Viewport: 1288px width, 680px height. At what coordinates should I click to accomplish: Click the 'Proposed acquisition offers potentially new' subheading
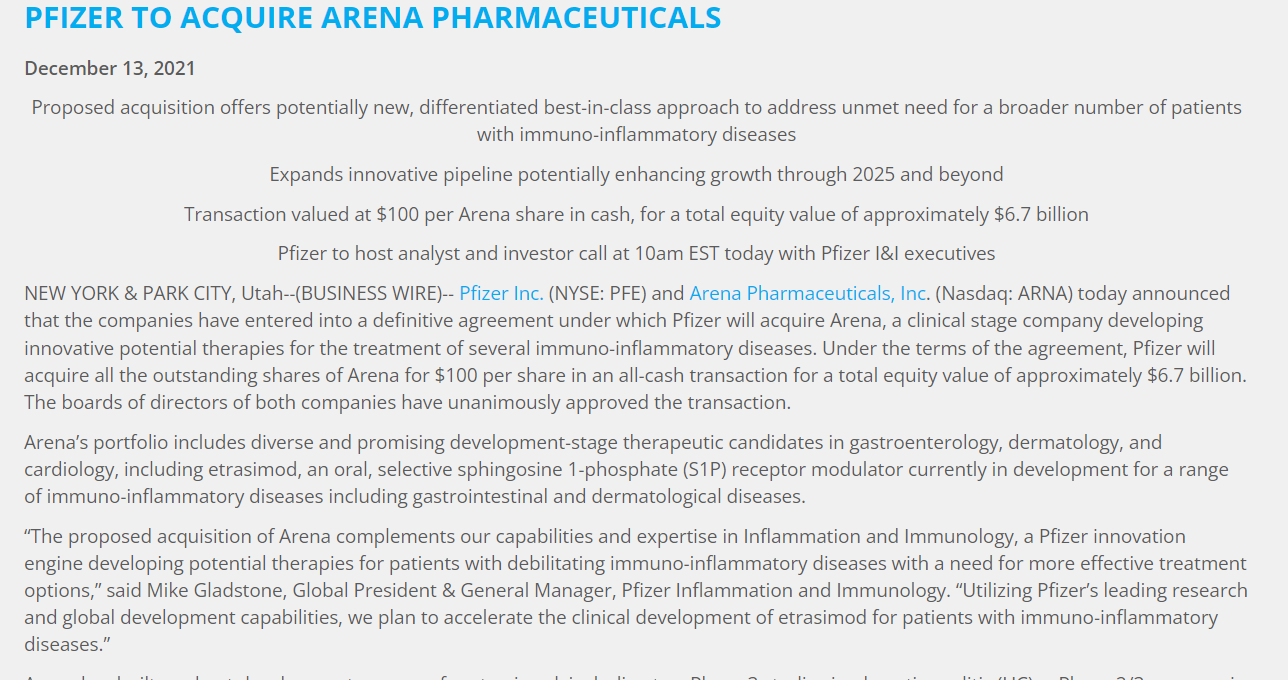636,120
